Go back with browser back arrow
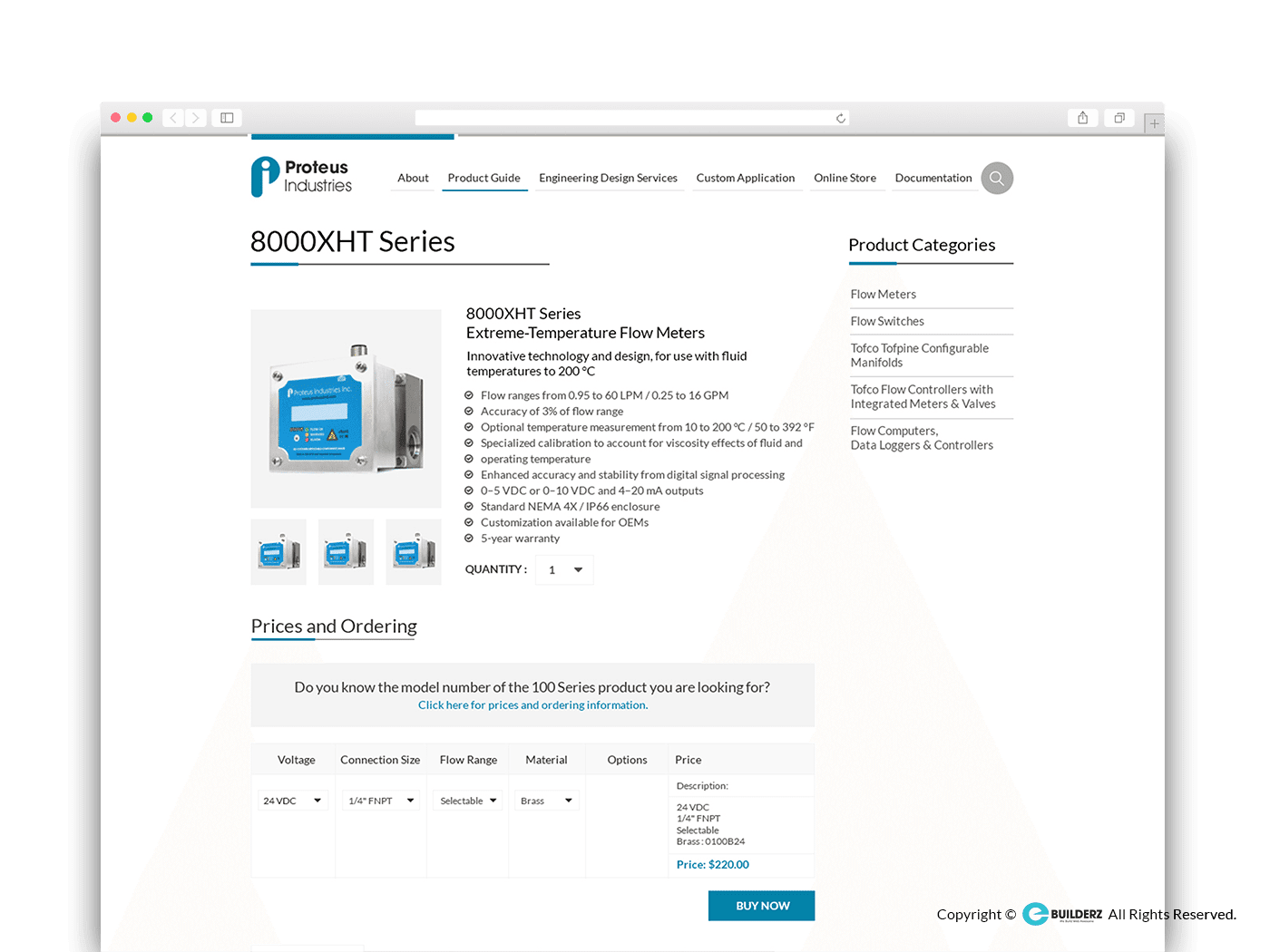Image resolution: width=1270 pixels, height=952 pixels. [173, 118]
